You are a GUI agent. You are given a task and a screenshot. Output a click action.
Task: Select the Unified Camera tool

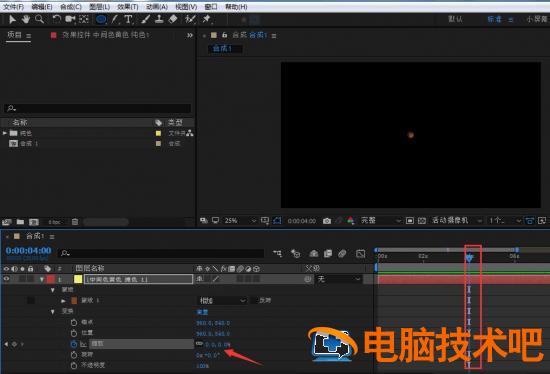pyautogui.click(x=70, y=19)
